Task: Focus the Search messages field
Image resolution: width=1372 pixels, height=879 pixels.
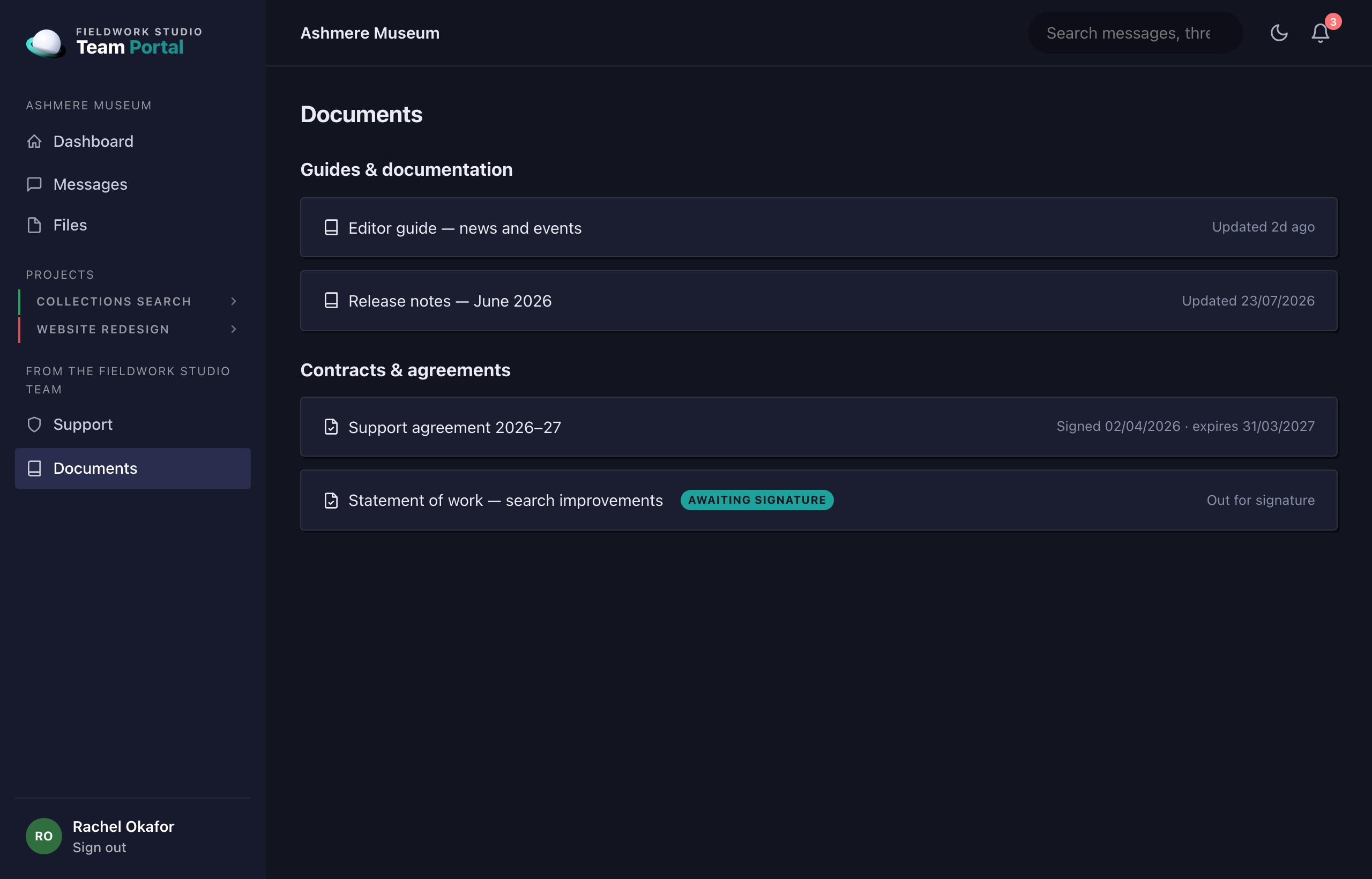Action: coord(1135,33)
